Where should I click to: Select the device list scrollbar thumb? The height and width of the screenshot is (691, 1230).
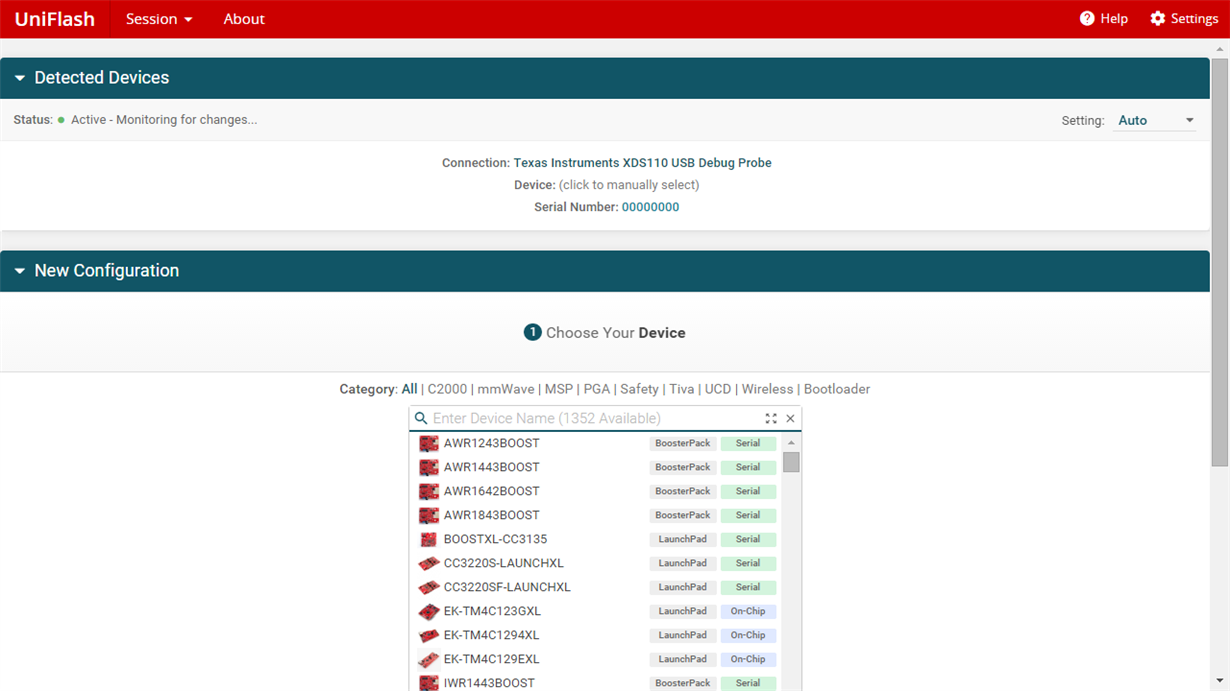coord(791,462)
